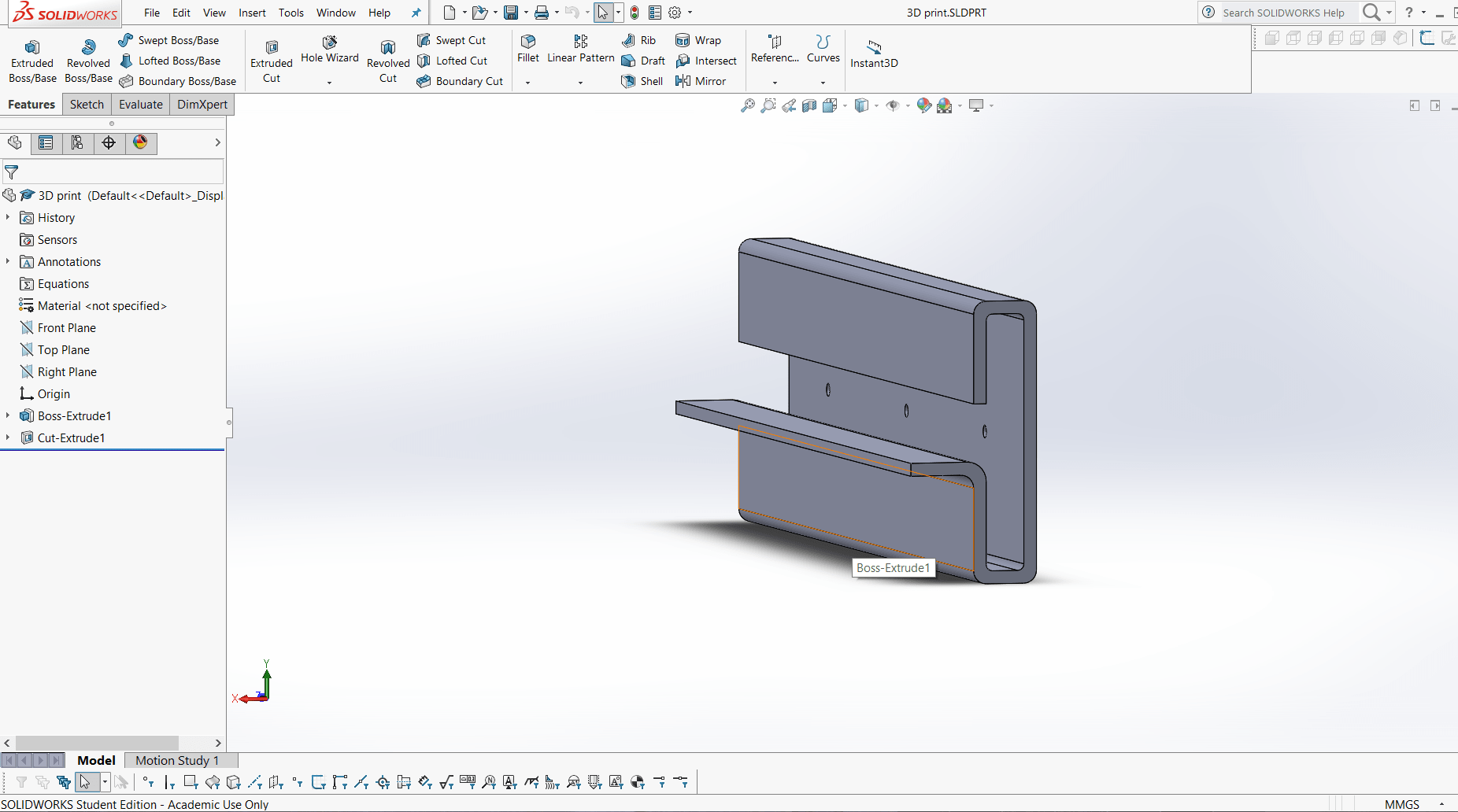Switch to the Sketch tab
The width and height of the screenshot is (1458, 812).
point(87,104)
